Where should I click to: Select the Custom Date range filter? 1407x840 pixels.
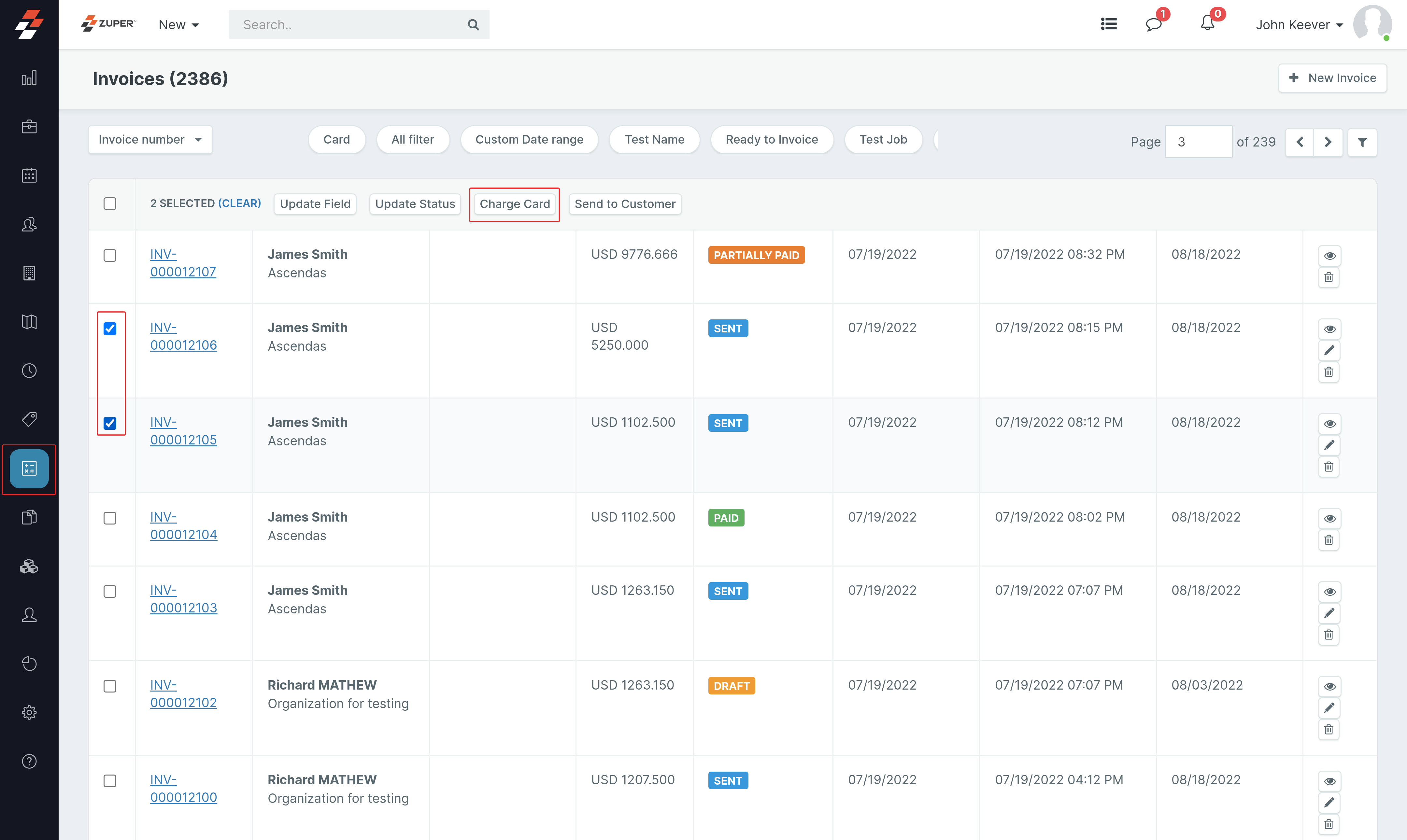point(529,140)
